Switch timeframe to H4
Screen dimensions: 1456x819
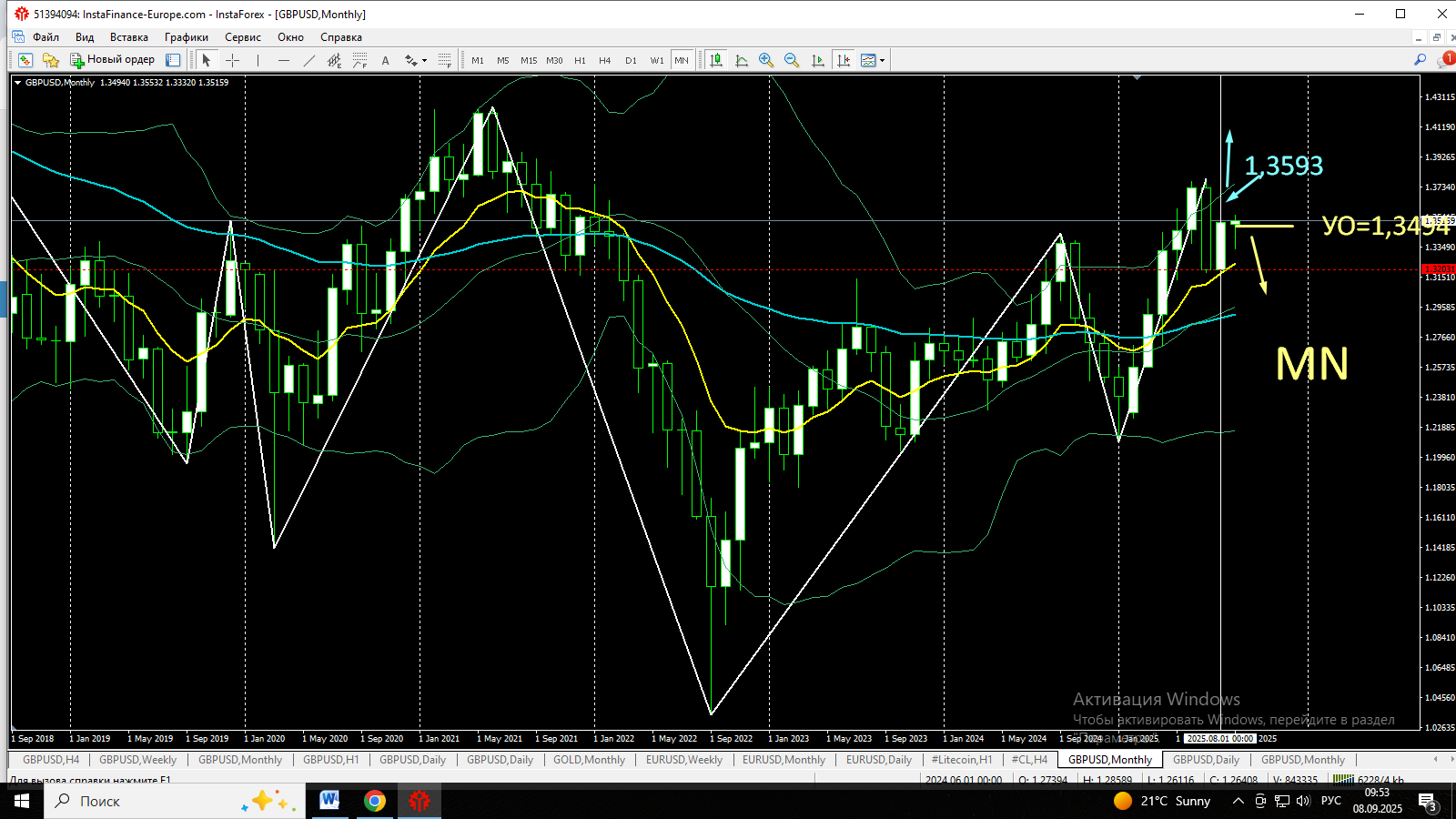tap(605, 60)
